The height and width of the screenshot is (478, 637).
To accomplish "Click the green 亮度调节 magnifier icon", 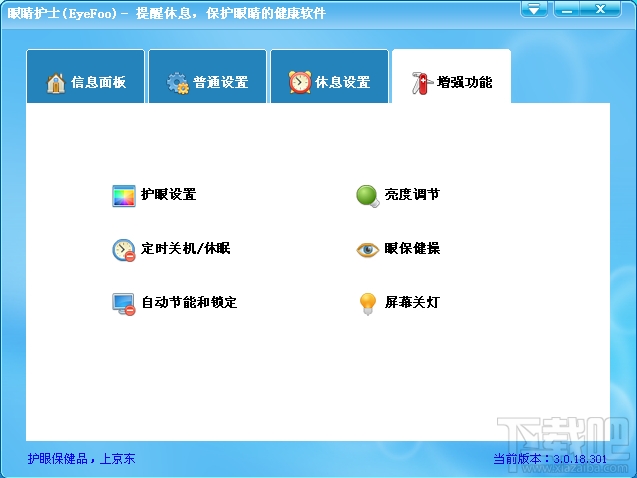I will click(368, 196).
